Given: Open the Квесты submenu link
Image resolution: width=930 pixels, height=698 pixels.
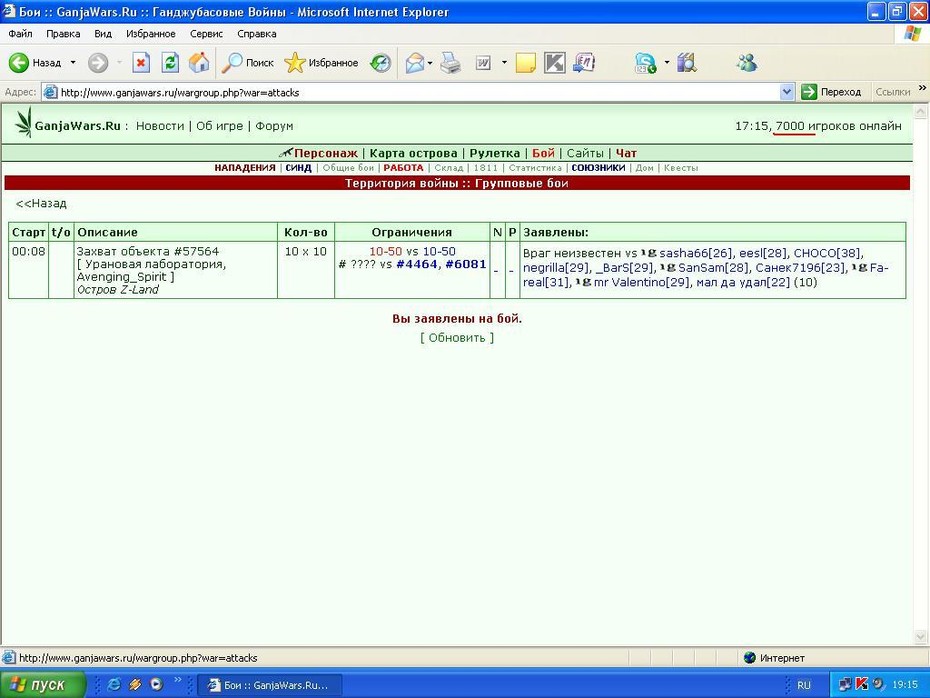Looking at the screenshot, I should [x=681, y=168].
